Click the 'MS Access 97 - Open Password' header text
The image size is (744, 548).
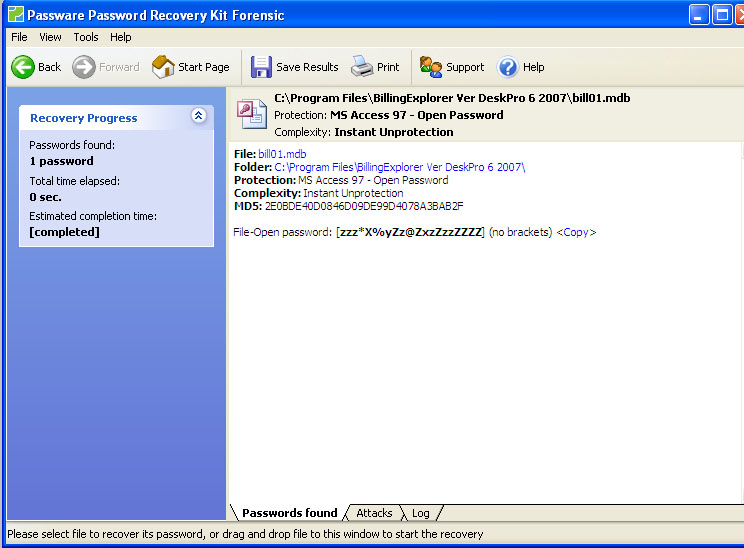(x=417, y=115)
